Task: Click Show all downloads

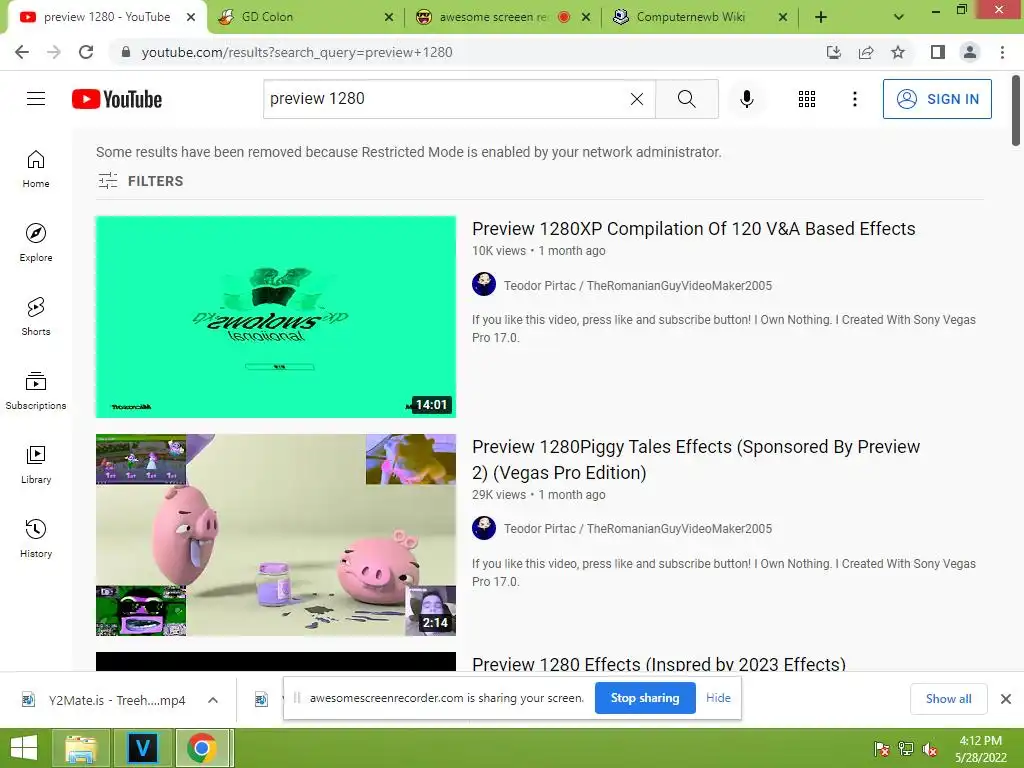Action: pos(948,699)
